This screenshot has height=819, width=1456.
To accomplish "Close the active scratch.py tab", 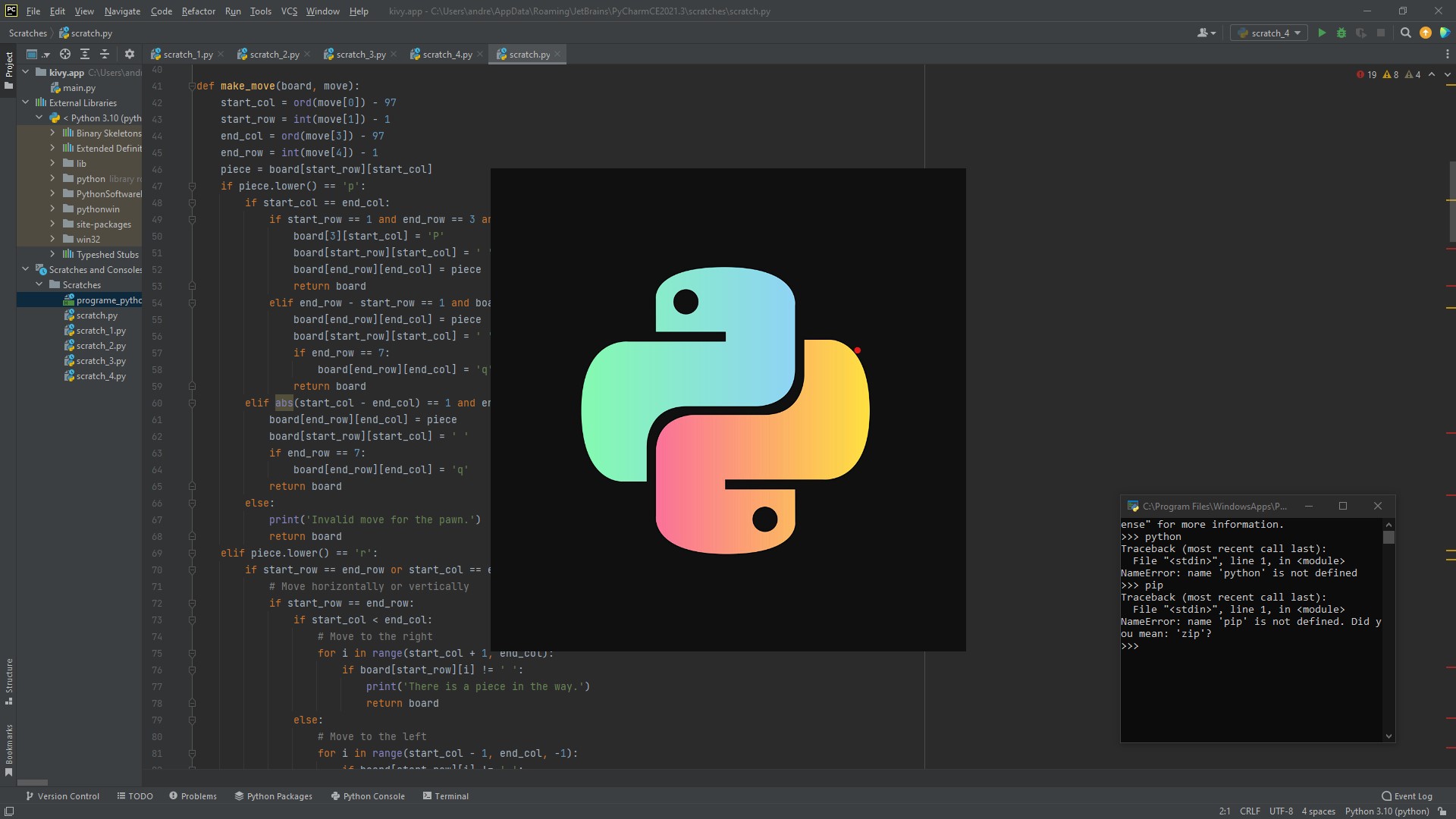I will pyautogui.click(x=557, y=55).
